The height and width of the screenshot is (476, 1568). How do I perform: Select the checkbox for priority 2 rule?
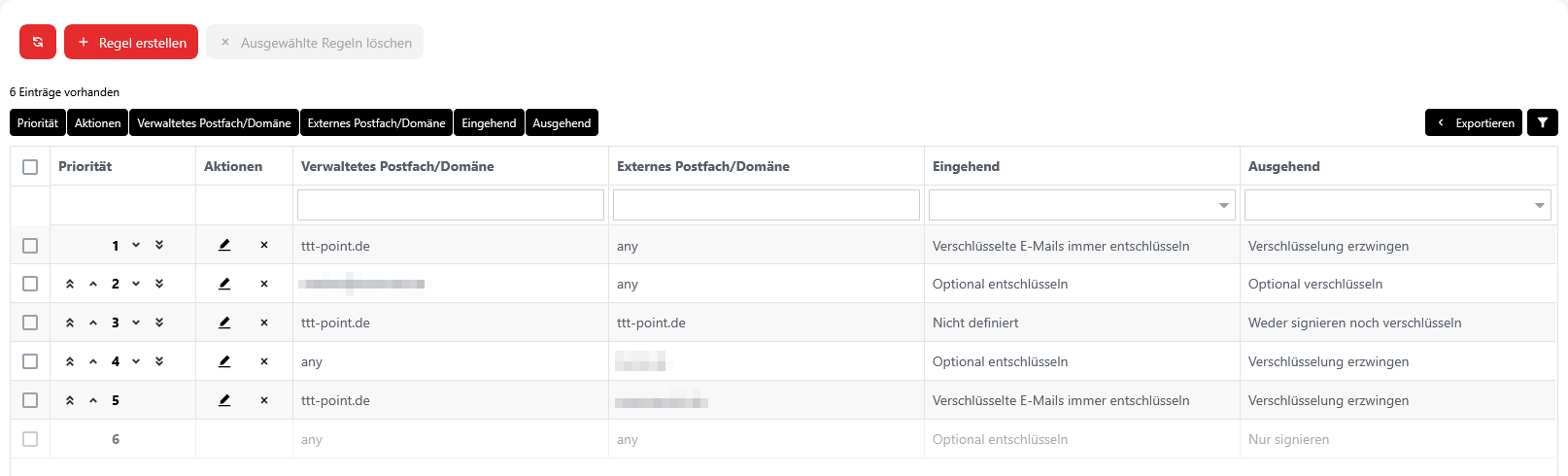(x=30, y=284)
